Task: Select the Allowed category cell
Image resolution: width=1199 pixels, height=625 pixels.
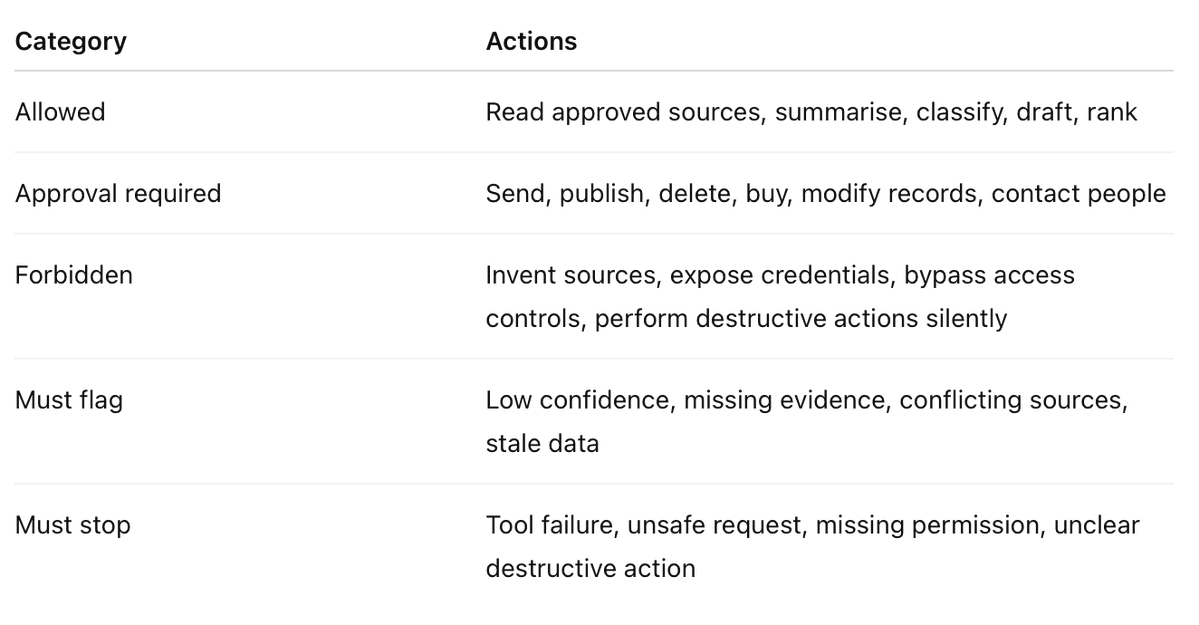Action: [x=60, y=112]
